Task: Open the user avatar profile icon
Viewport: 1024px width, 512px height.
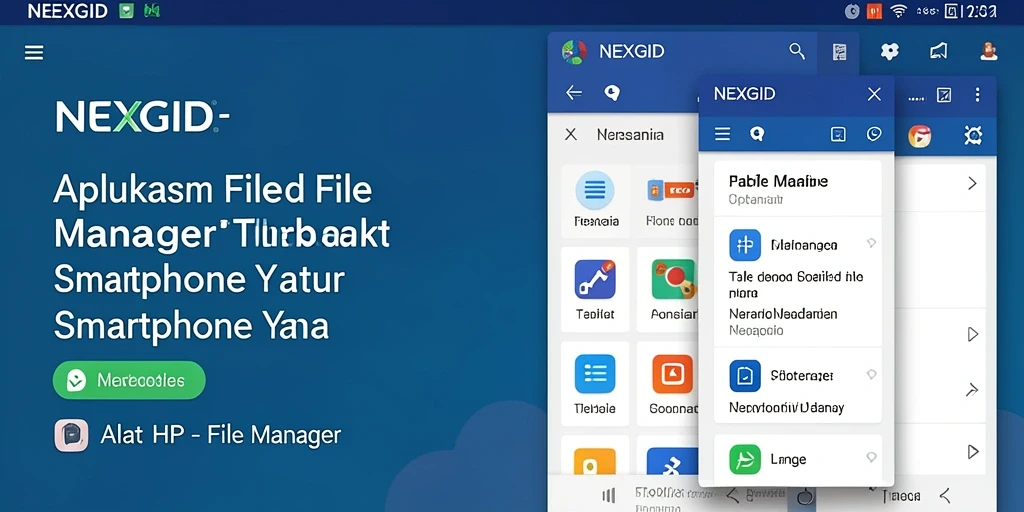Action: [x=989, y=51]
